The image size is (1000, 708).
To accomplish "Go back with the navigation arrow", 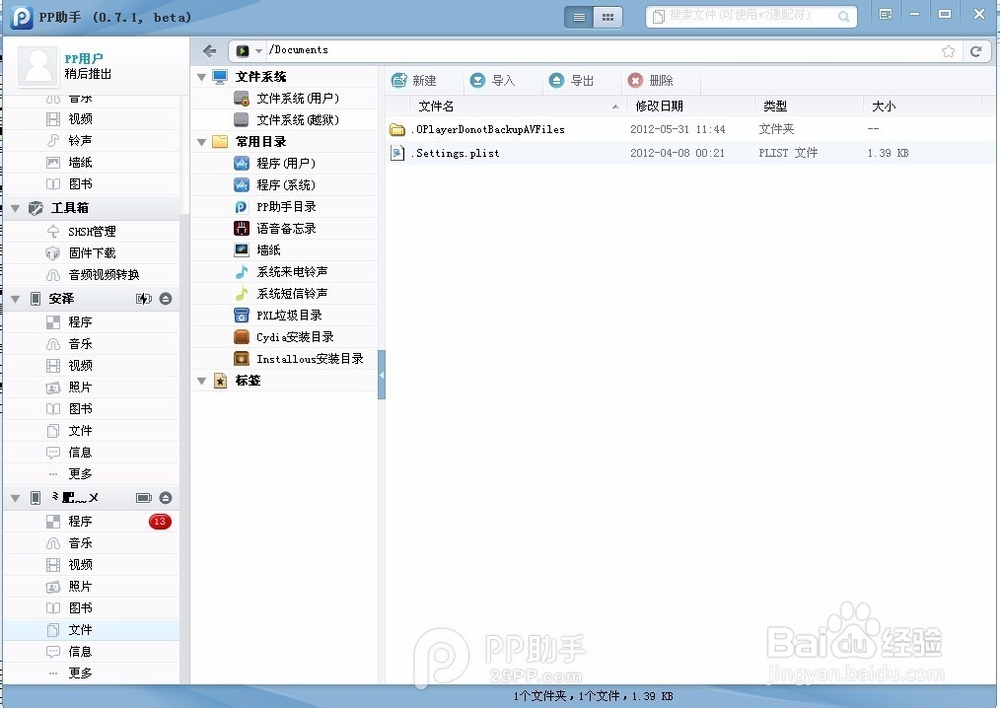I will coord(208,50).
